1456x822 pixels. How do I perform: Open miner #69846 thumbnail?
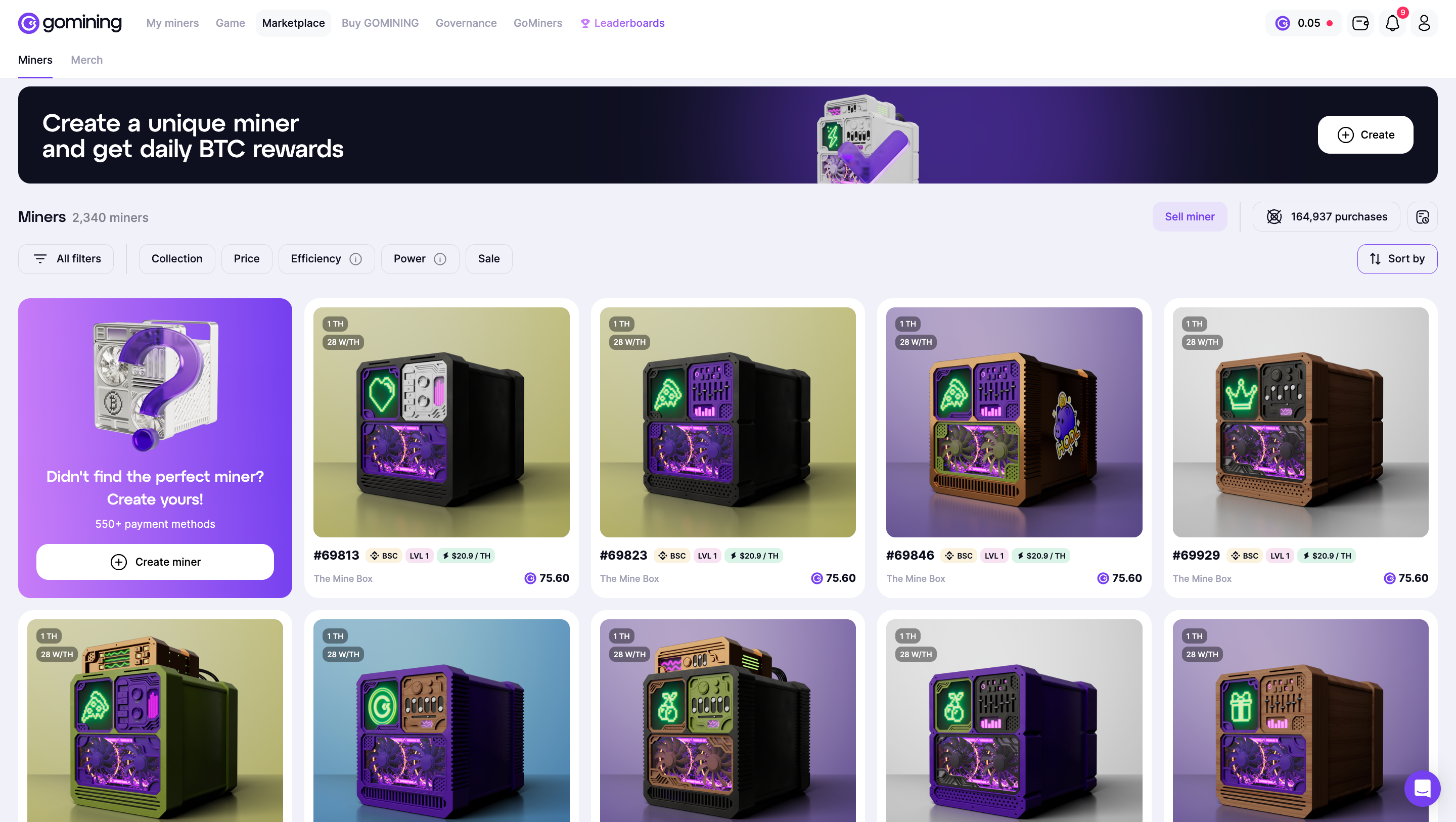1014,422
